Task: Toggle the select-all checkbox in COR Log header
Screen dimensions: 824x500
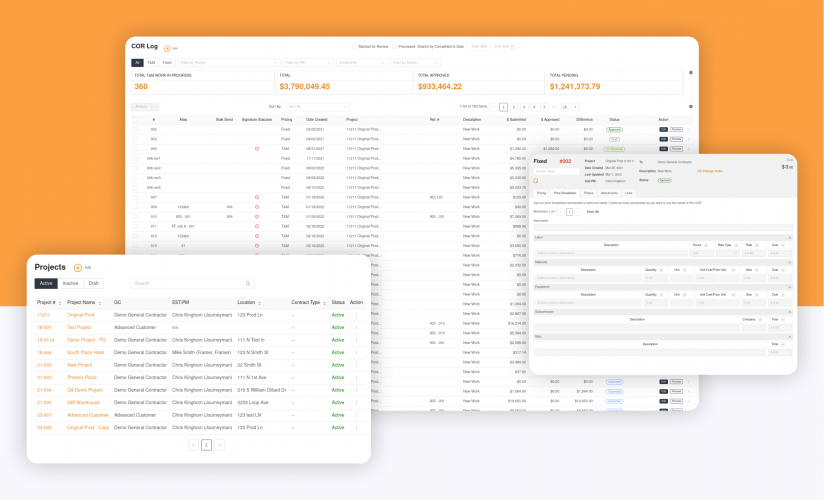Action: [x=136, y=120]
